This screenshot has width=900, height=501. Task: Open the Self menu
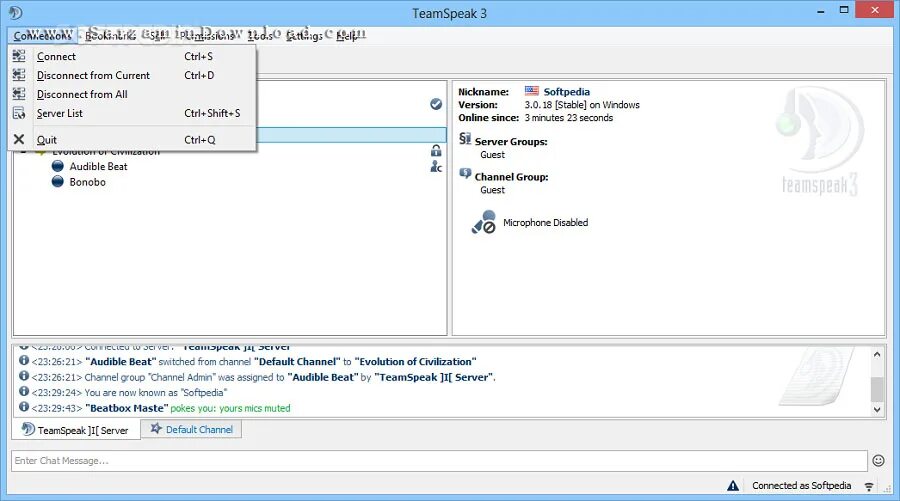[156, 36]
